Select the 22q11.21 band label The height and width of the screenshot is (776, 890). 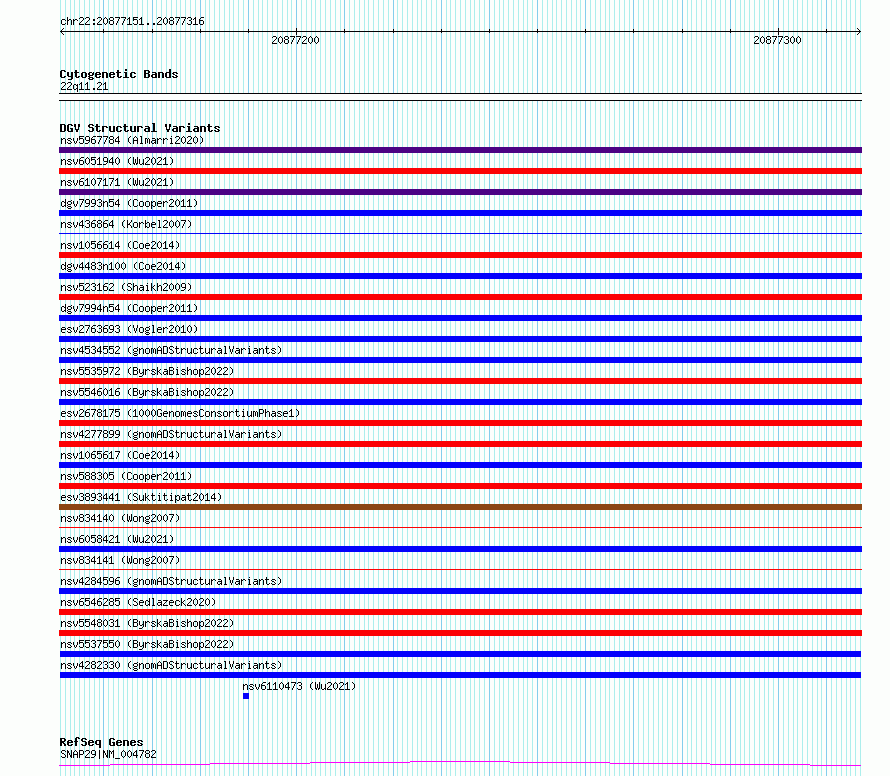tap(84, 86)
